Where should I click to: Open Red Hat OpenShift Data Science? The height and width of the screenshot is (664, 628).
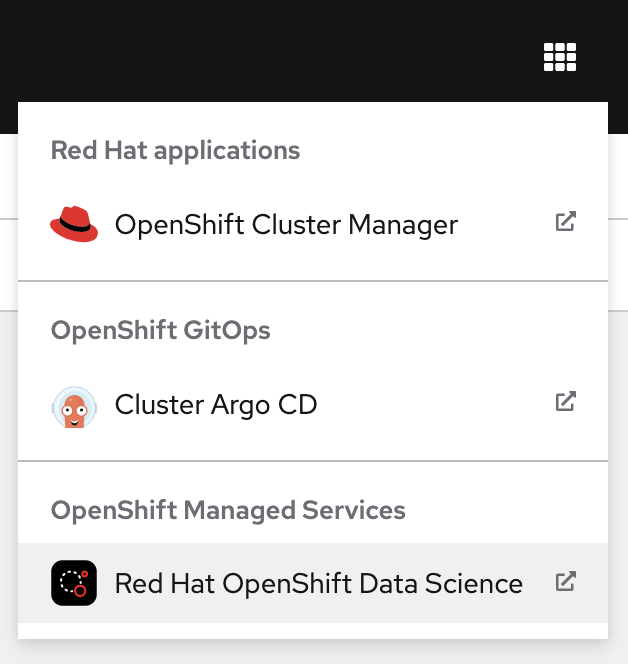(x=318, y=583)
